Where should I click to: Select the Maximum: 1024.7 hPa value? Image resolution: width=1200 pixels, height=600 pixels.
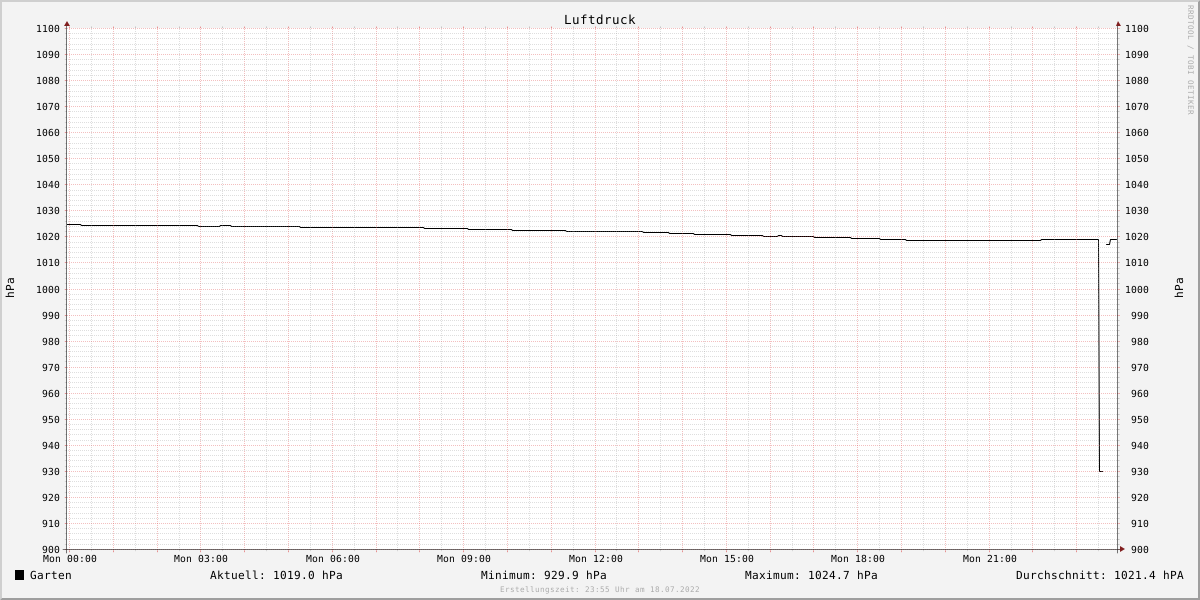tap(811, 575)
